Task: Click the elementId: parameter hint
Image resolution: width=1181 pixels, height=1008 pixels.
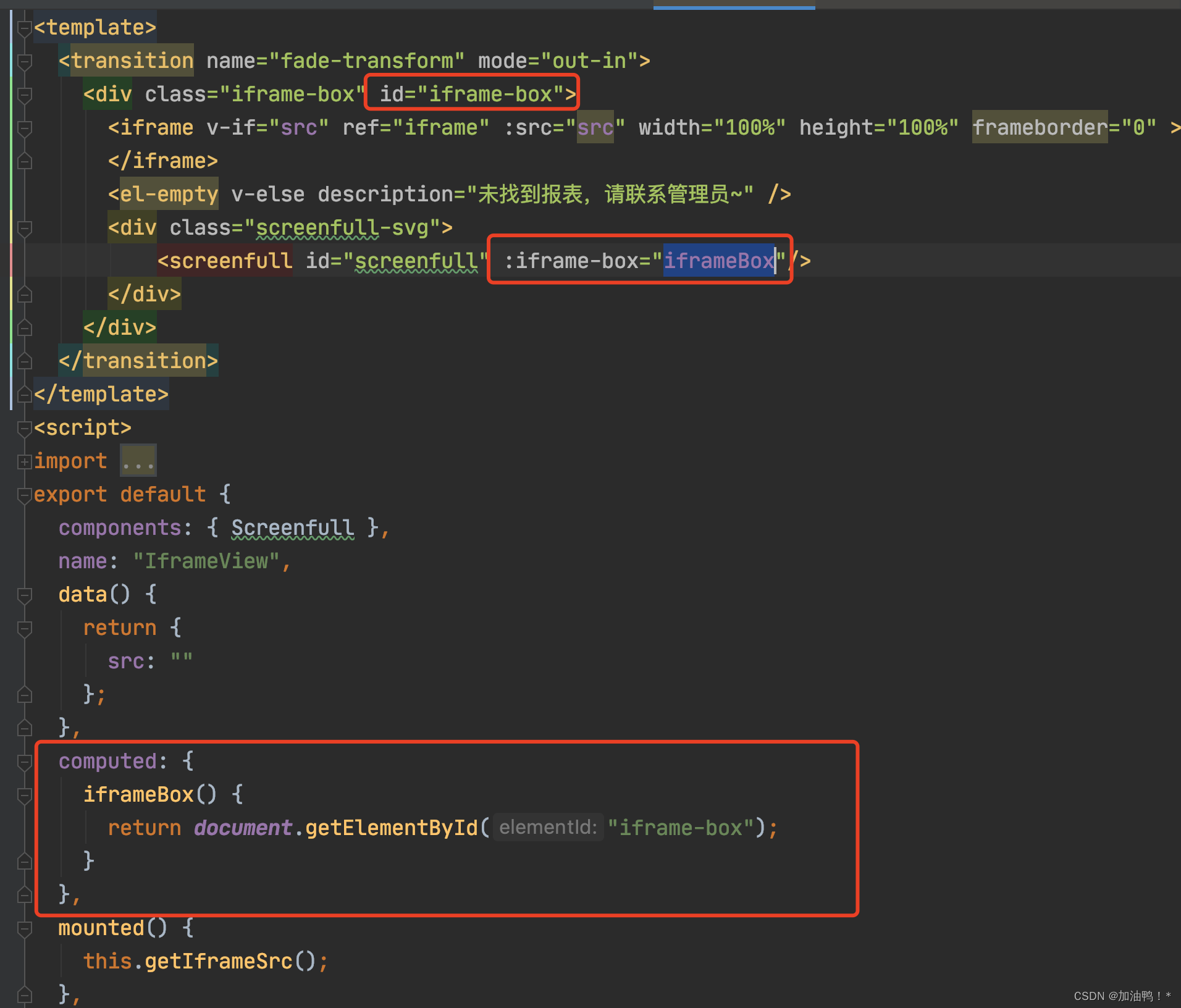Action: (x=548, y=827)
